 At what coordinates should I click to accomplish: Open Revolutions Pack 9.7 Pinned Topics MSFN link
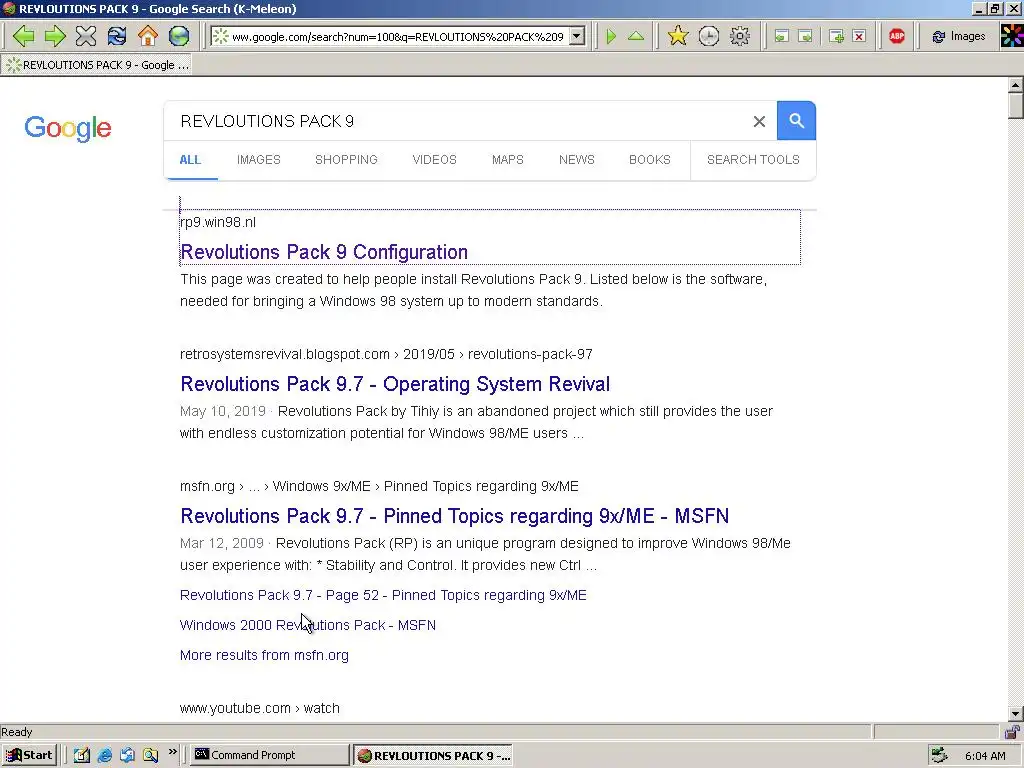[455, 516]
